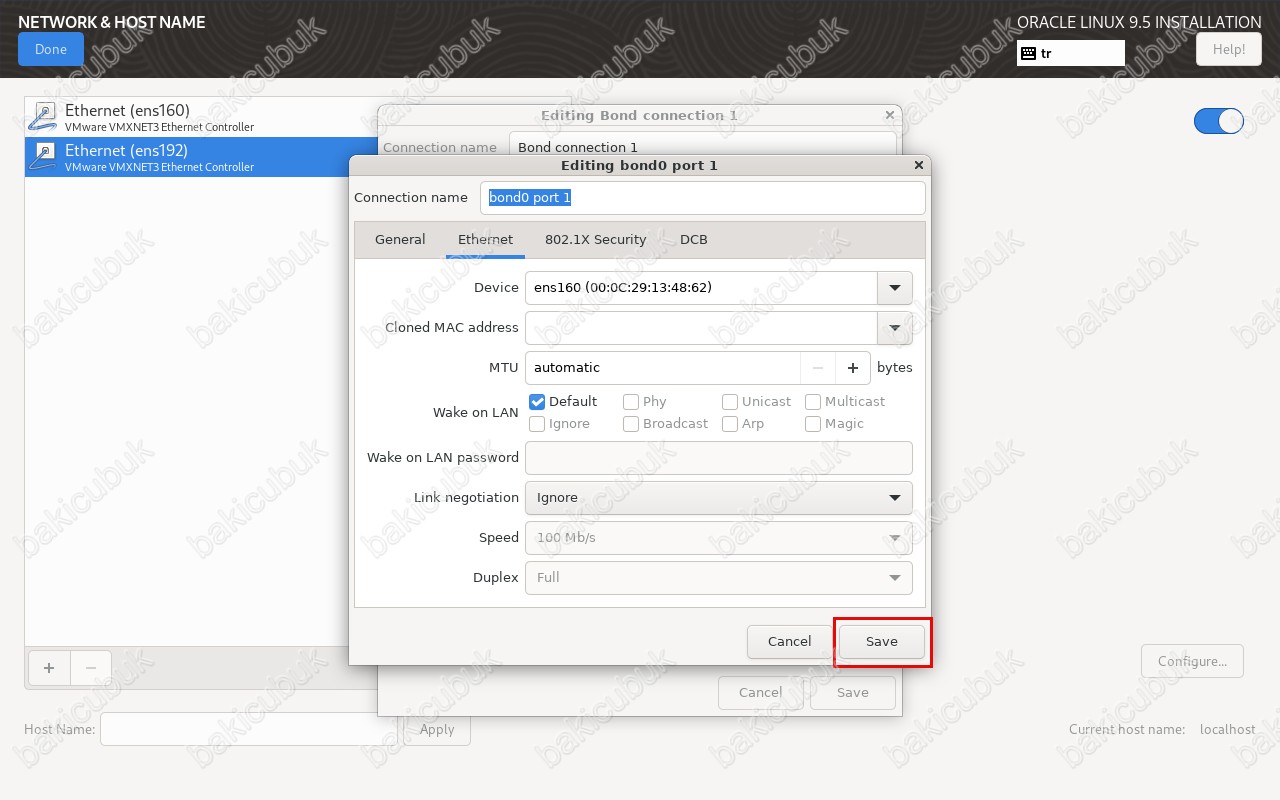Save the bond0 port 1 settings
Viewport: 1280px width, 800px height.
coord(881,642)
